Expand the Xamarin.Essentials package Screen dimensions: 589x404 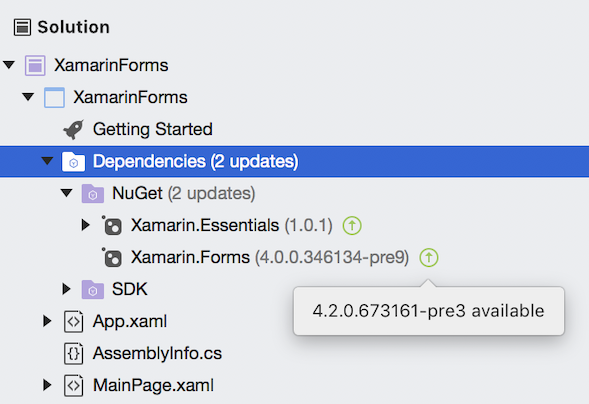[x=86, y=225]
